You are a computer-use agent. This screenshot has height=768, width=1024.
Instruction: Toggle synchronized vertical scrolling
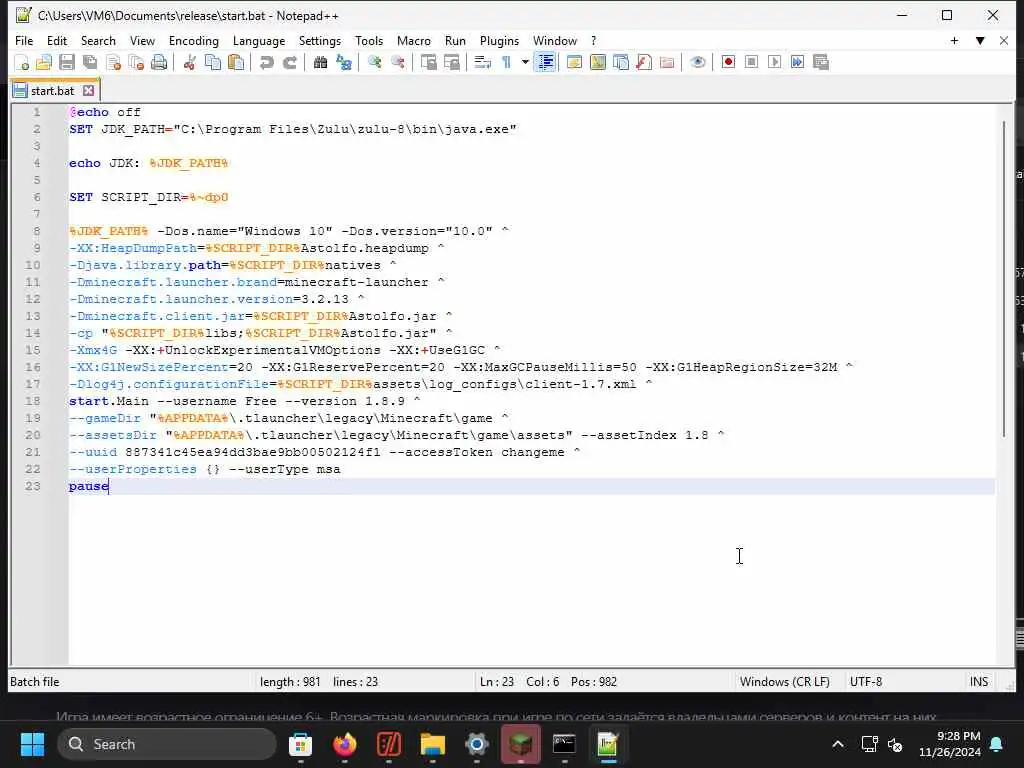428,63
